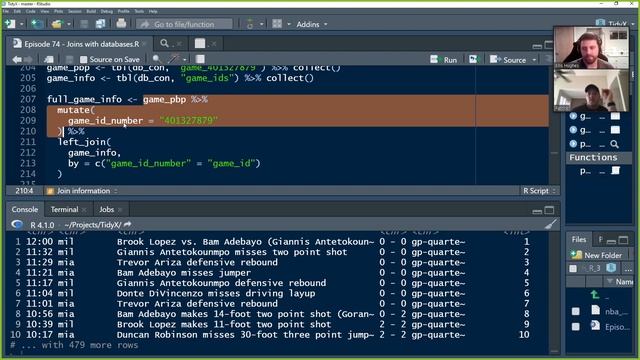Click the Print icon in main toolbar
Screen dimensions: 640x360
121,24
